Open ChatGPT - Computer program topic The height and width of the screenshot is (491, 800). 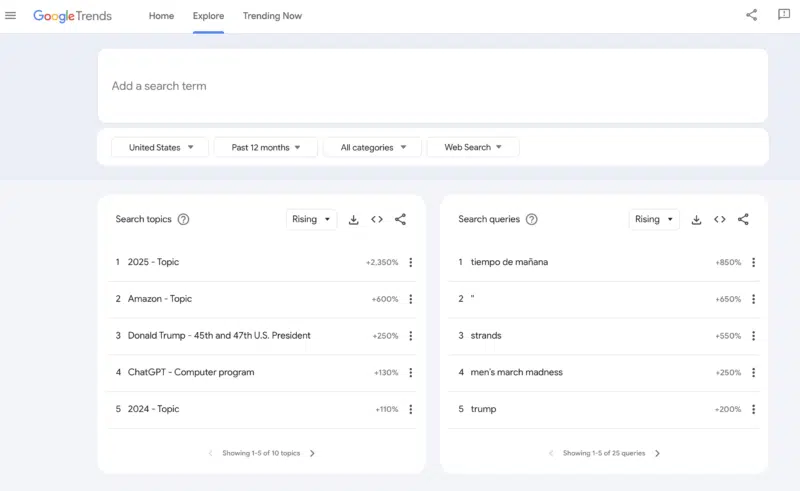tap(191, 373)
